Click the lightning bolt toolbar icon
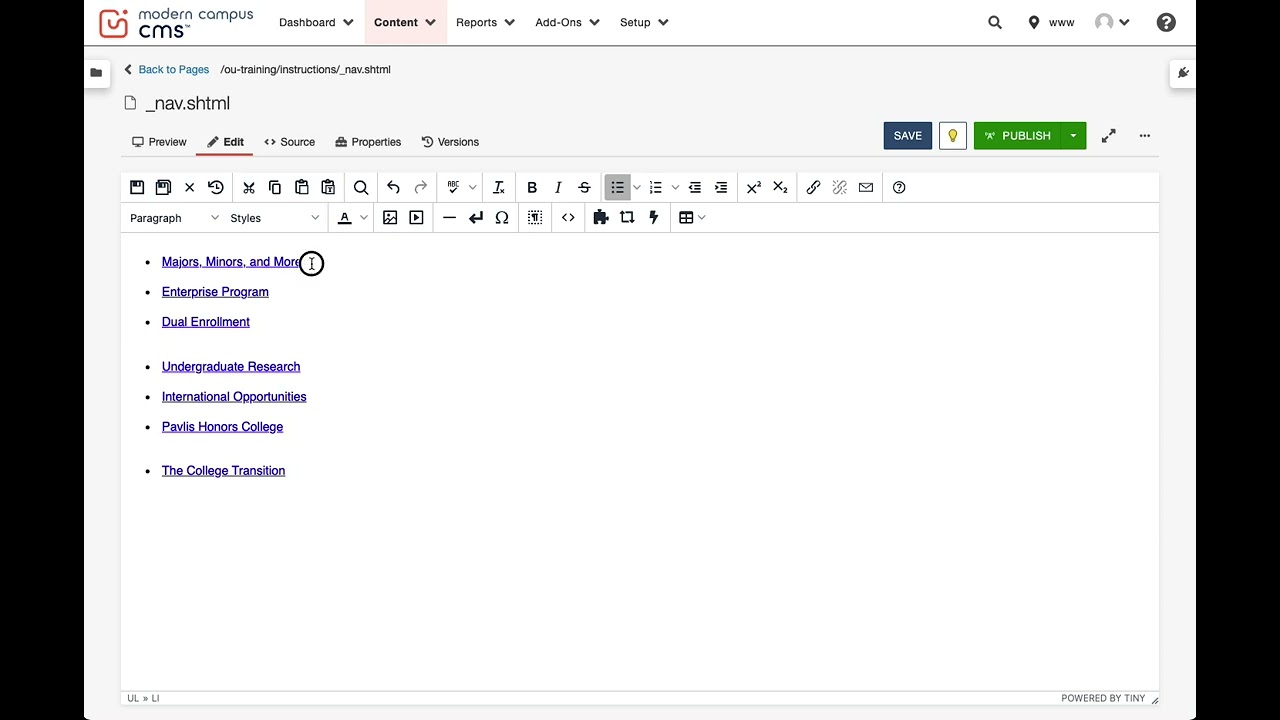Viewport: 1280px width, 720px height. [x=653, y=217]
